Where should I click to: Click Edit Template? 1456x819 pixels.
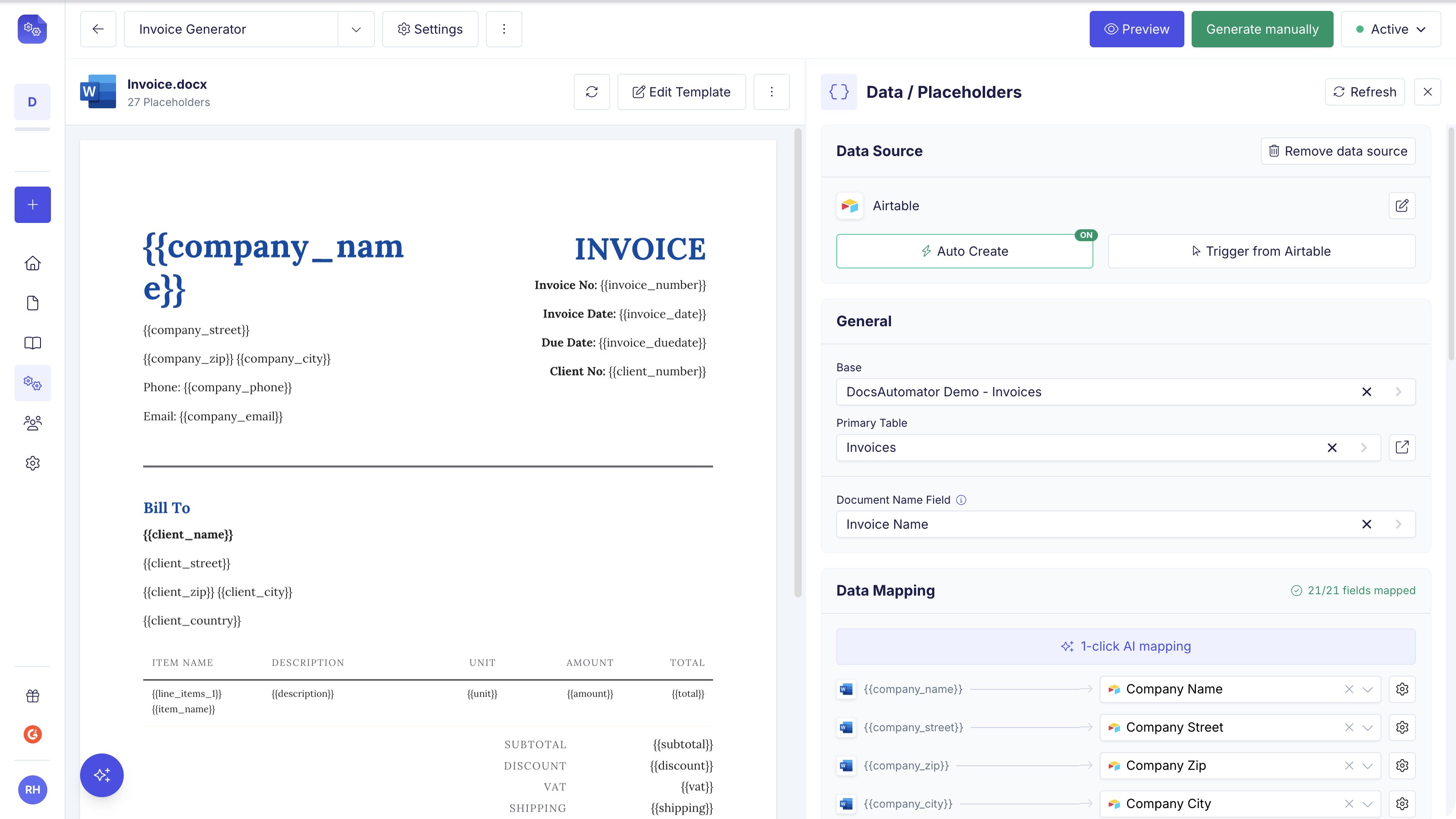click(x=681, y=91)
